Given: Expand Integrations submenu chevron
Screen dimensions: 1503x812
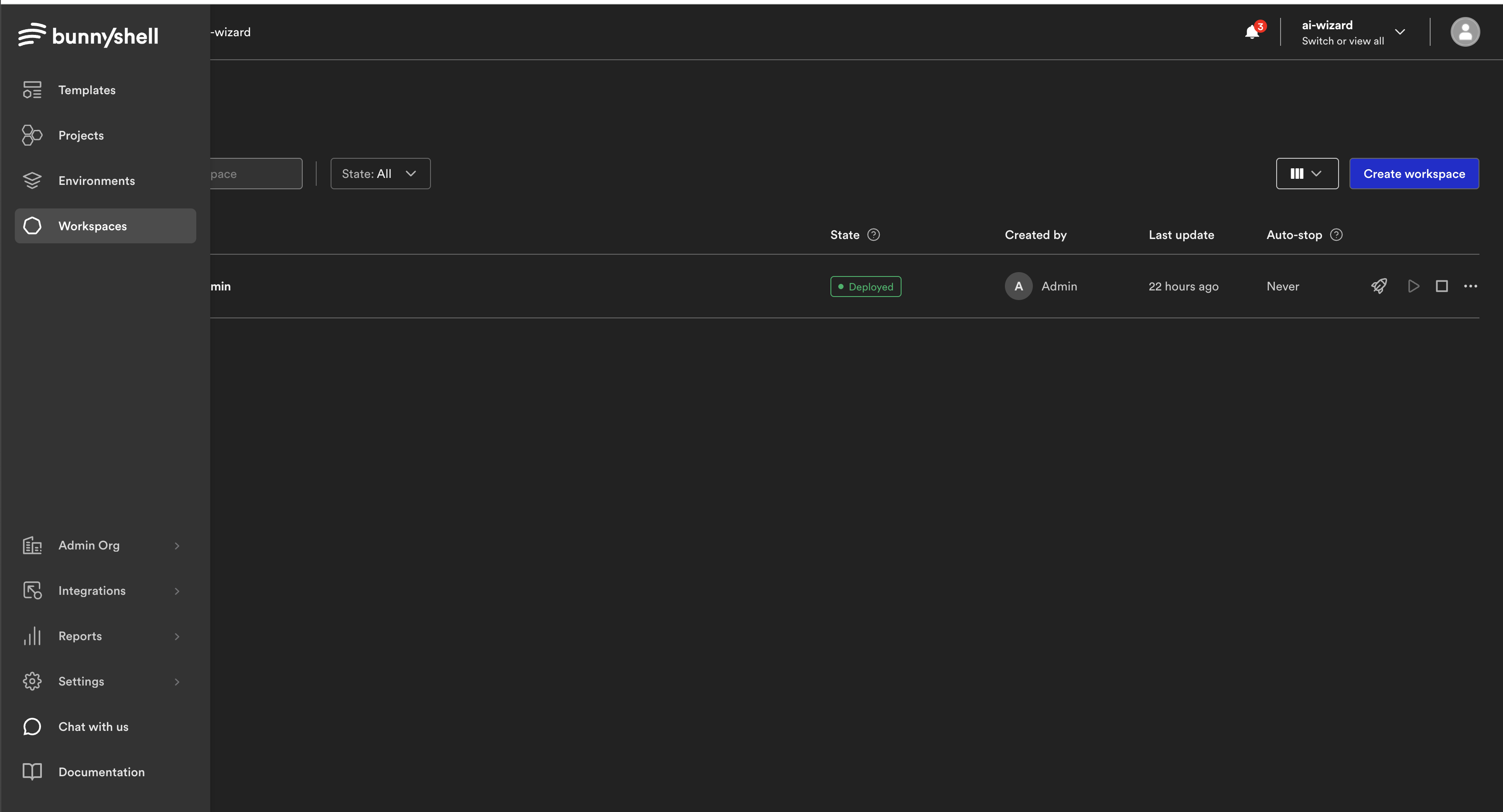Looking at the screenshot, I should 177,591.
